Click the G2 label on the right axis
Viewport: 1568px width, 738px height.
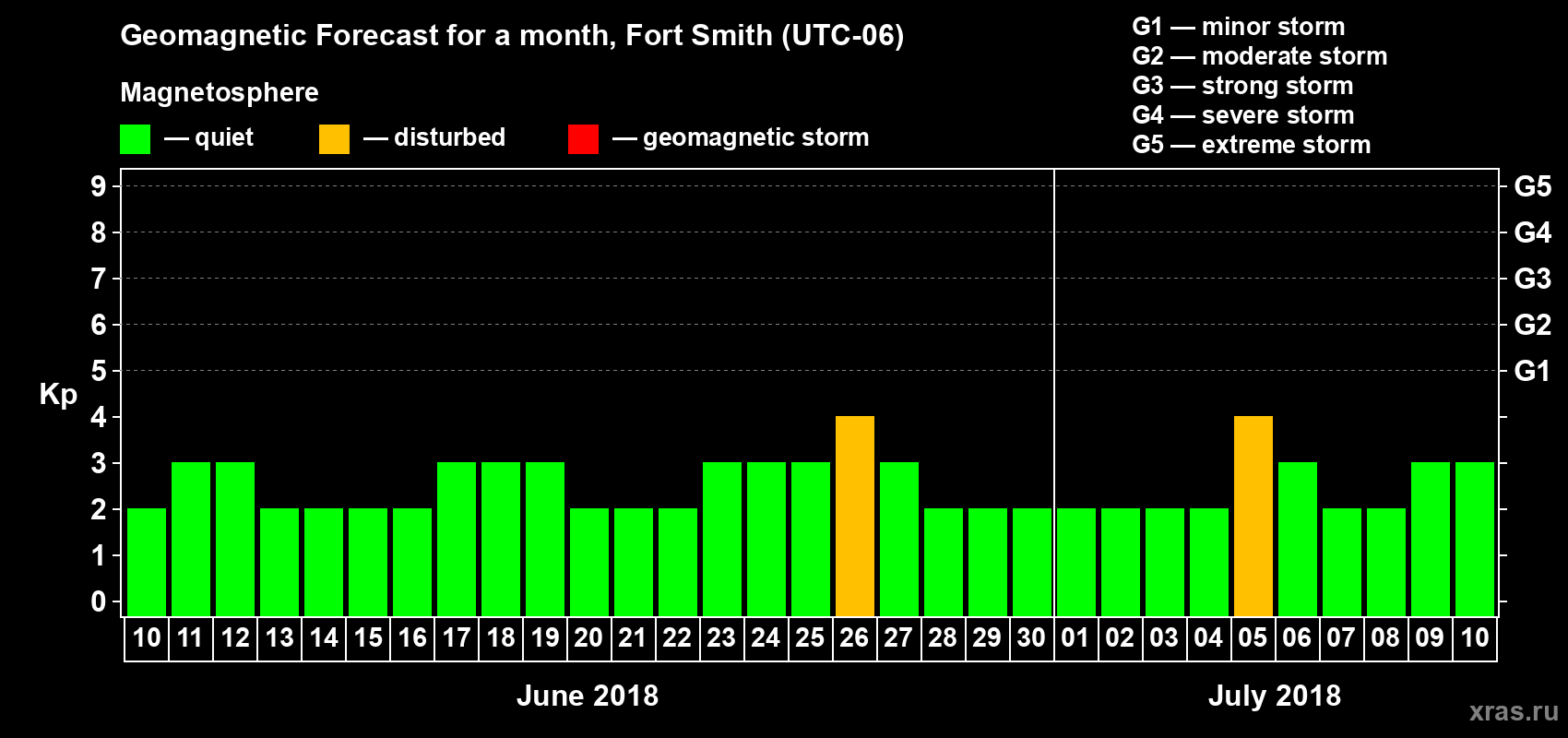(x=1533, y=325)
